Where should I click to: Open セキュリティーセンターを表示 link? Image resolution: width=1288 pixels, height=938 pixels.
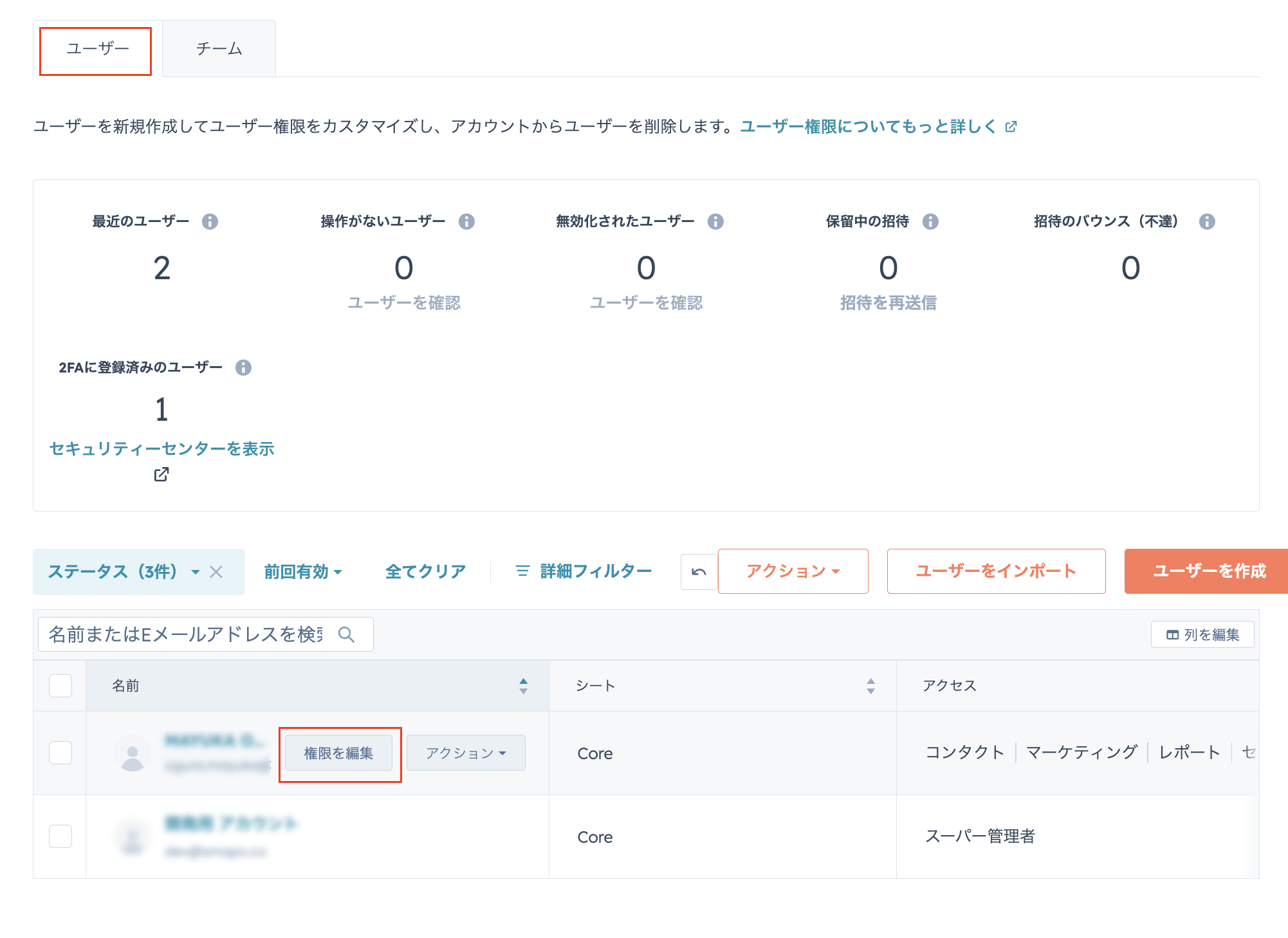161,448
